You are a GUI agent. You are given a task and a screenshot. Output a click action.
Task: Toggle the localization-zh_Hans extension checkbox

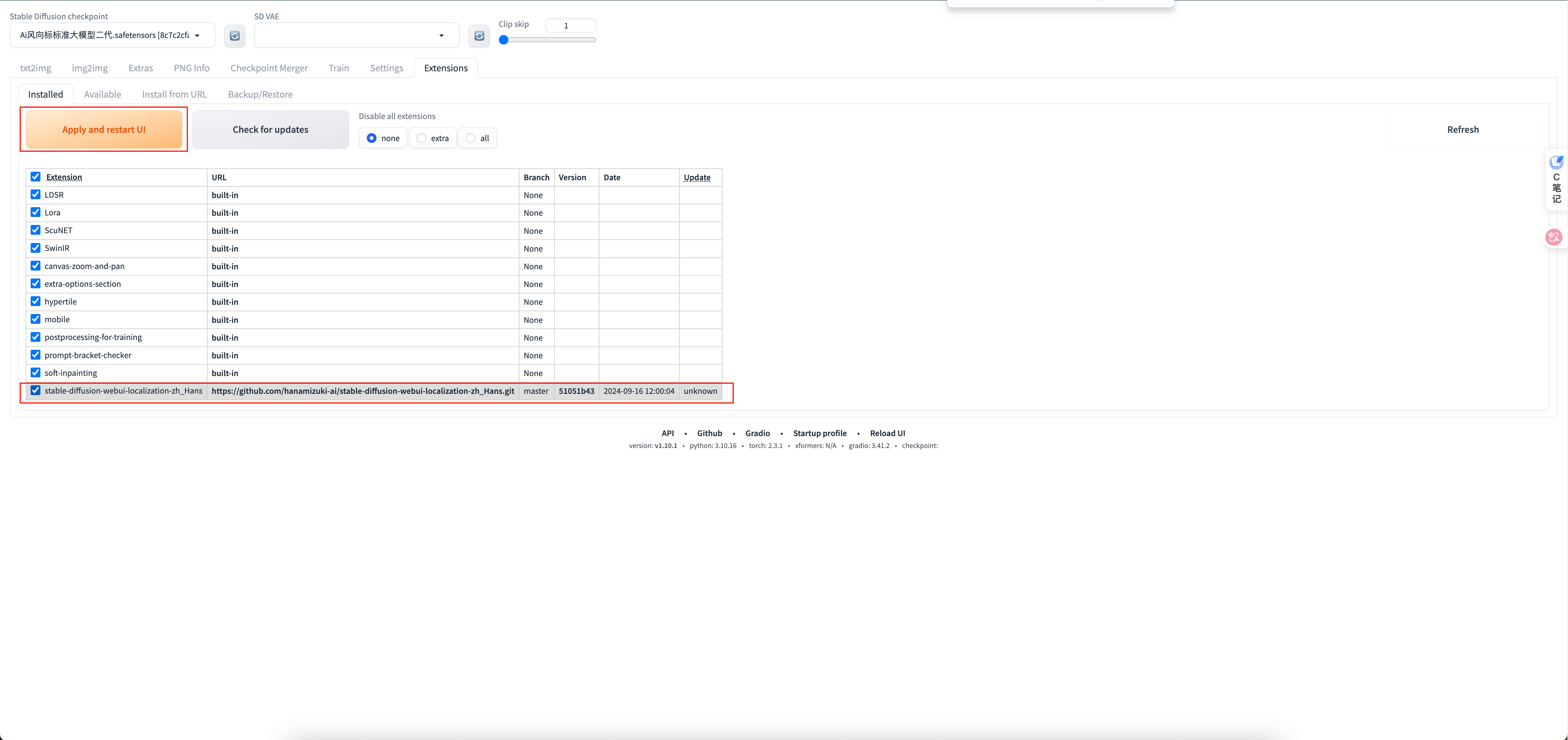[x=36, y=391]
